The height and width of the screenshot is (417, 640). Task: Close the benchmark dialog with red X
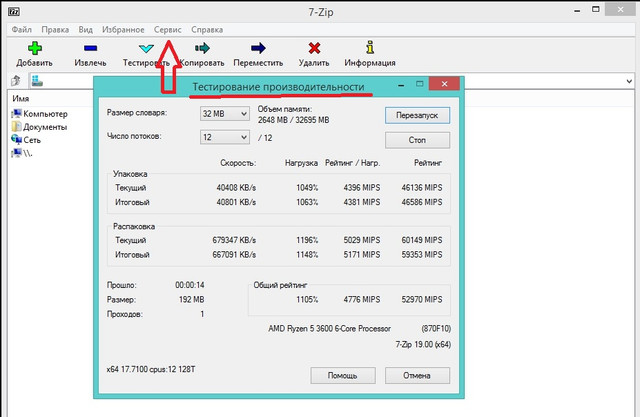point(444,84)
